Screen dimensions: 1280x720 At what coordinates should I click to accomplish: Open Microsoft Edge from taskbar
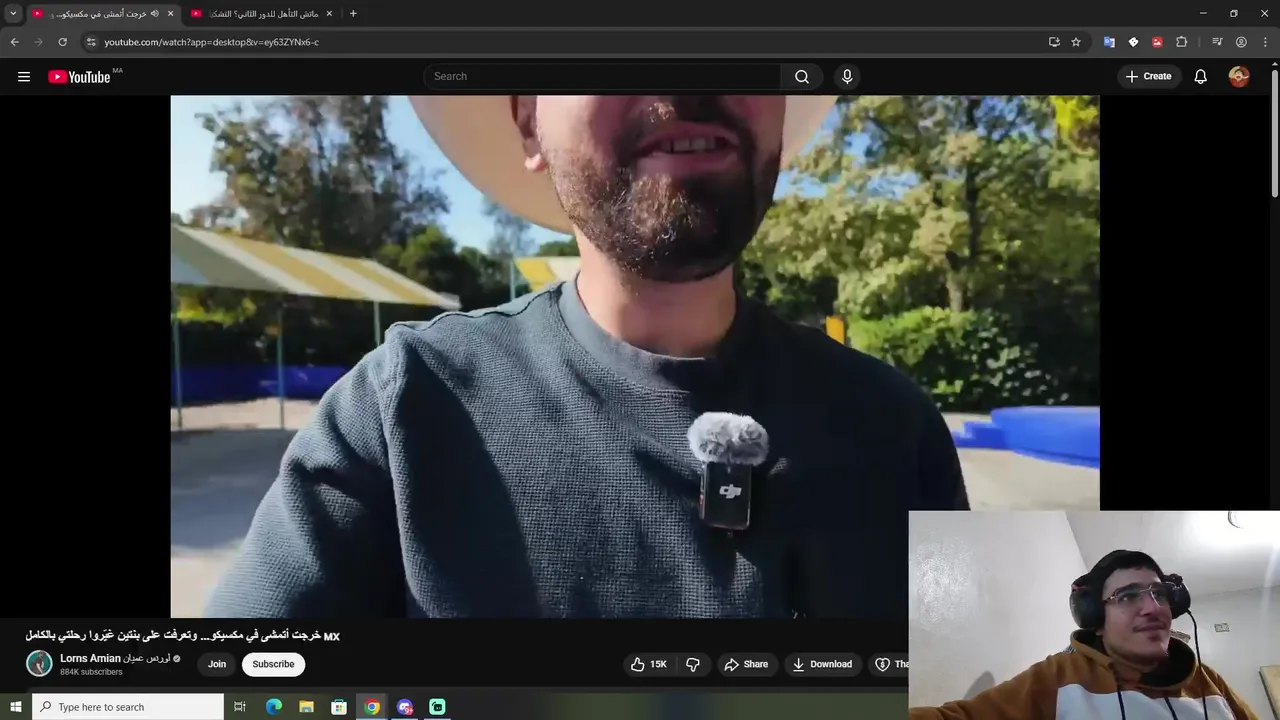(x=274, y=707)
